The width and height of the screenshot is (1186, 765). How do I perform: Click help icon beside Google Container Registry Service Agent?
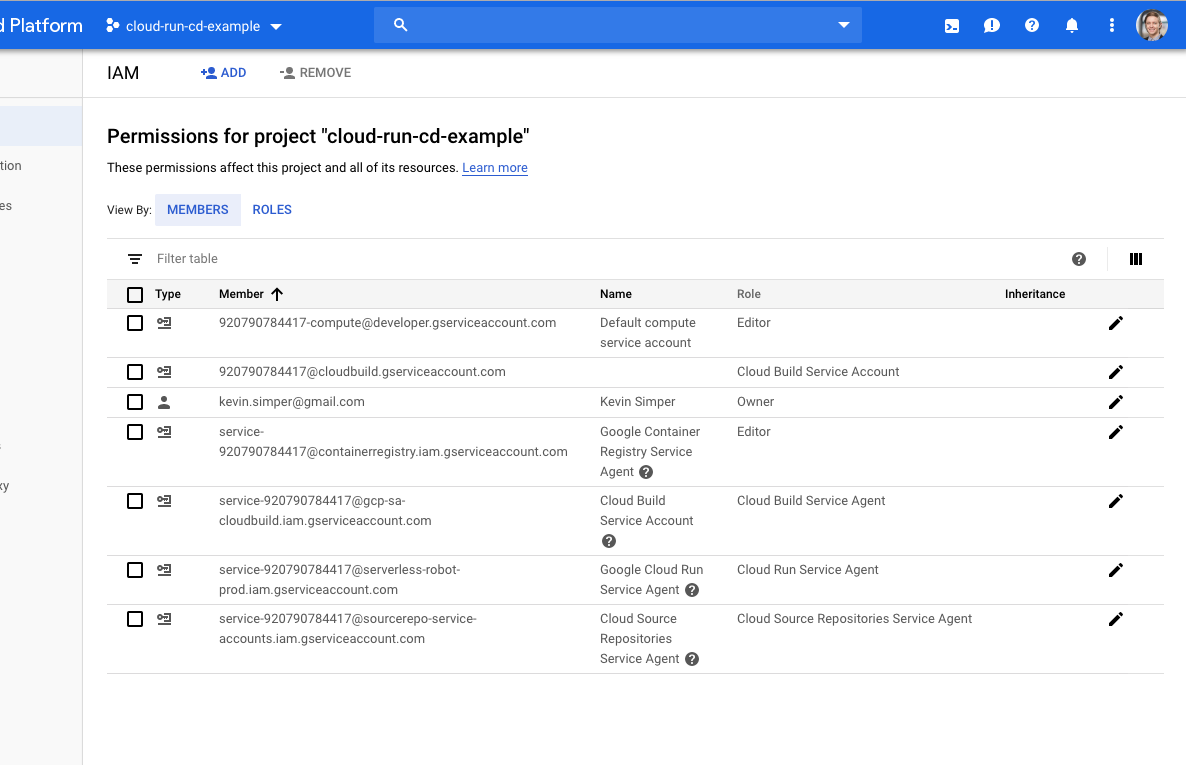tap(646, 472)
